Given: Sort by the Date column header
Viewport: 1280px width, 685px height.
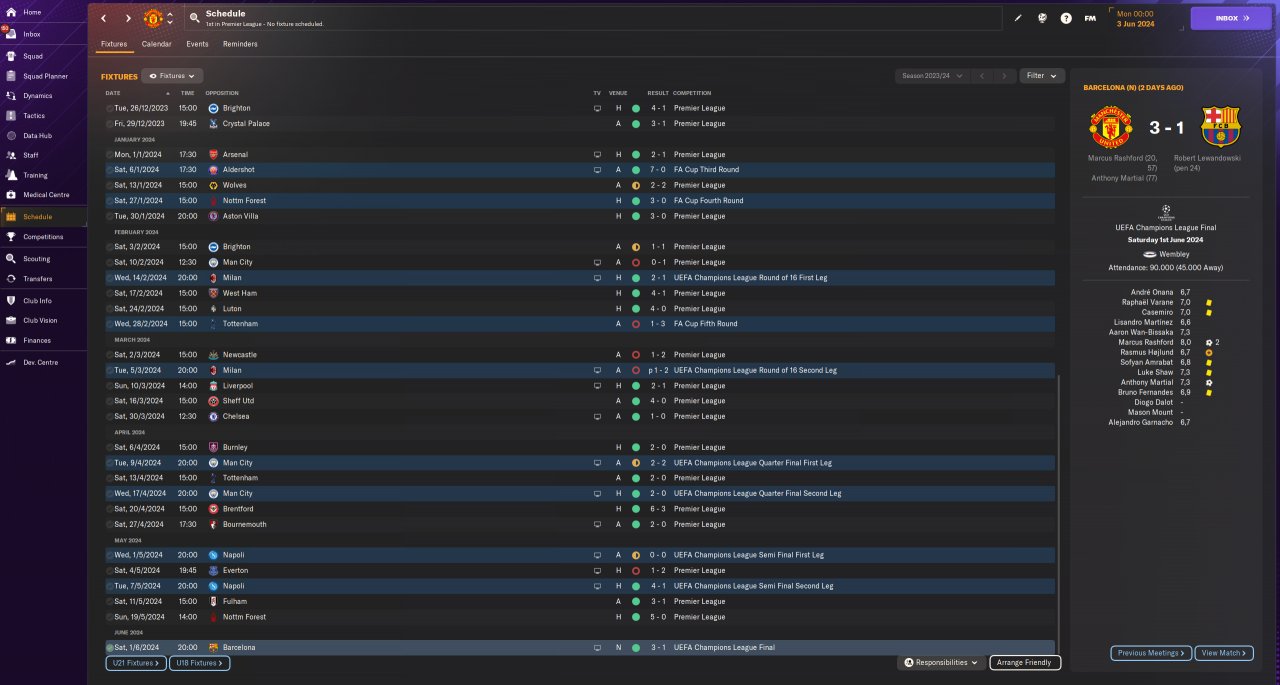Looking at the screenshot, I should [x=115, y=93].
